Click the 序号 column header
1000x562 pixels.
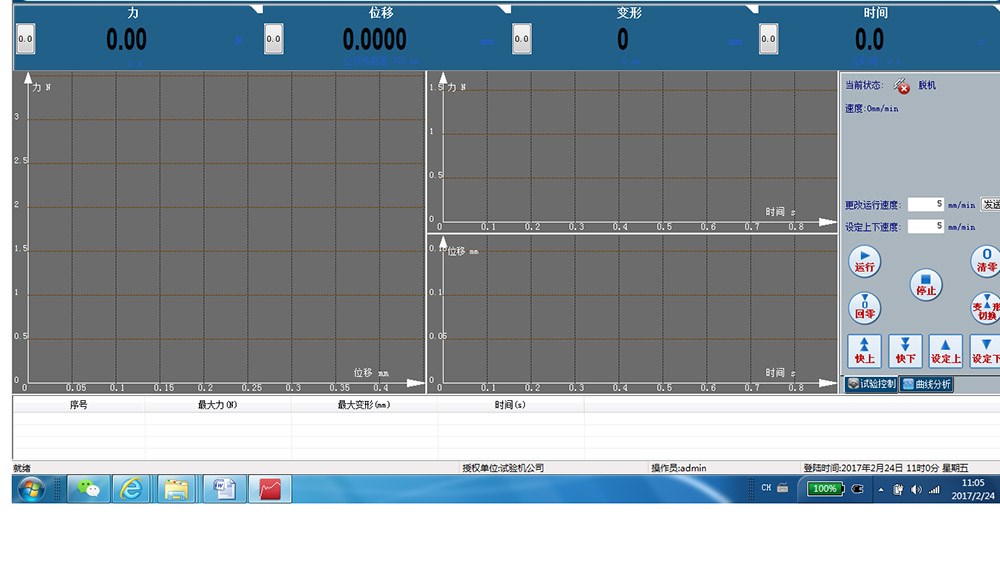pyautogui.click(x=78, y=404)
